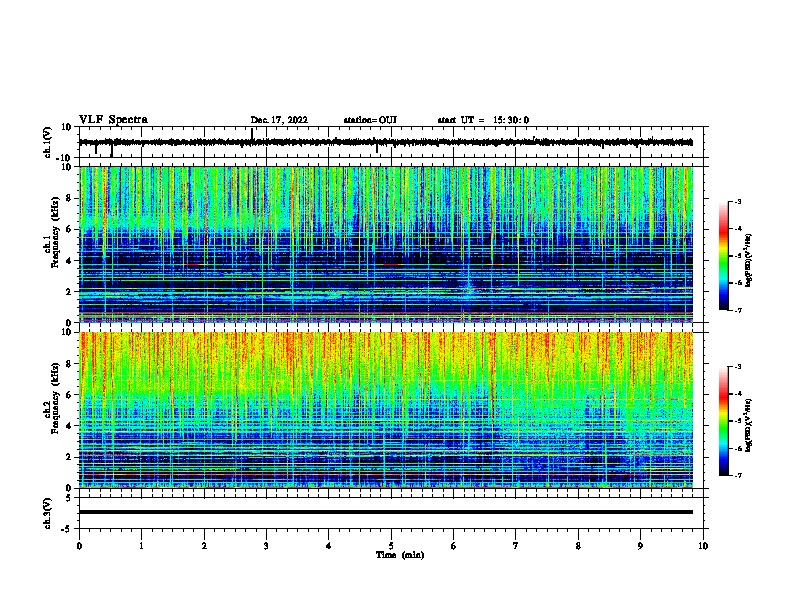Click the ch.2 "Frequency (kHz)" axis label
The width and height of the screenshot is (792, 612).
(56, 398)
